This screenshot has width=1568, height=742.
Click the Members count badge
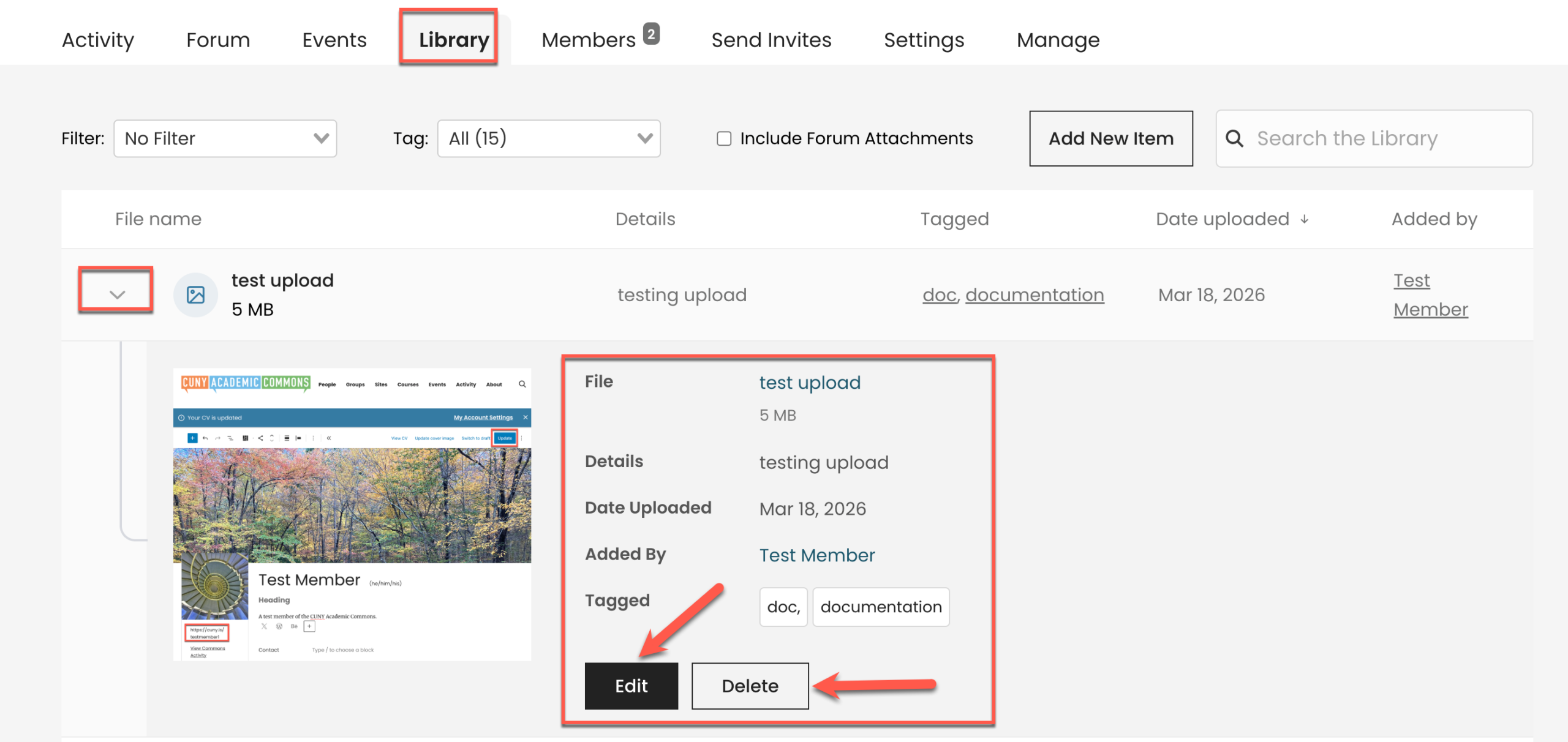[651, 34]
